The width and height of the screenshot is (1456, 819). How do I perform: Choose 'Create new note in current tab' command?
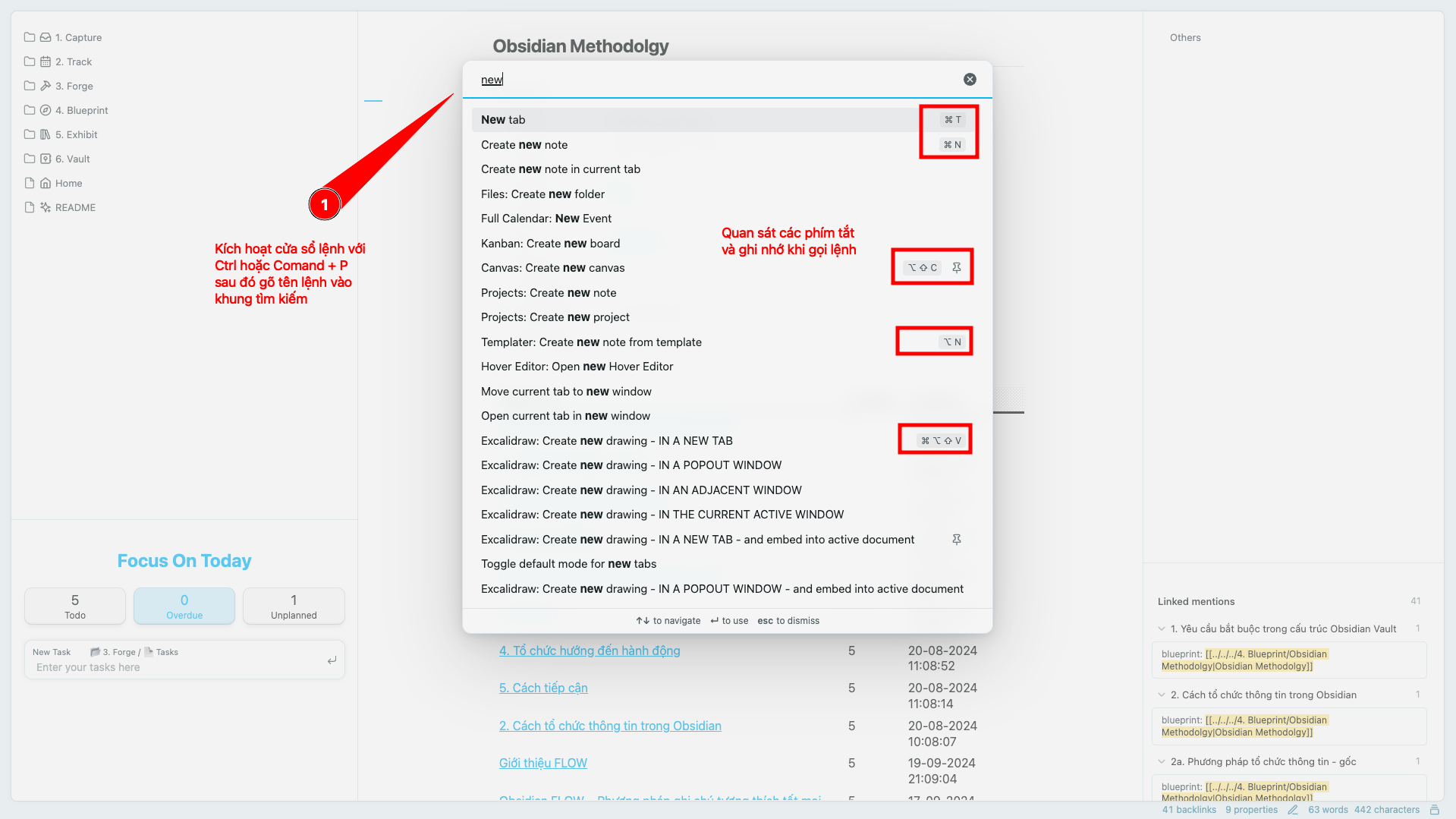(x=560, y=169)
